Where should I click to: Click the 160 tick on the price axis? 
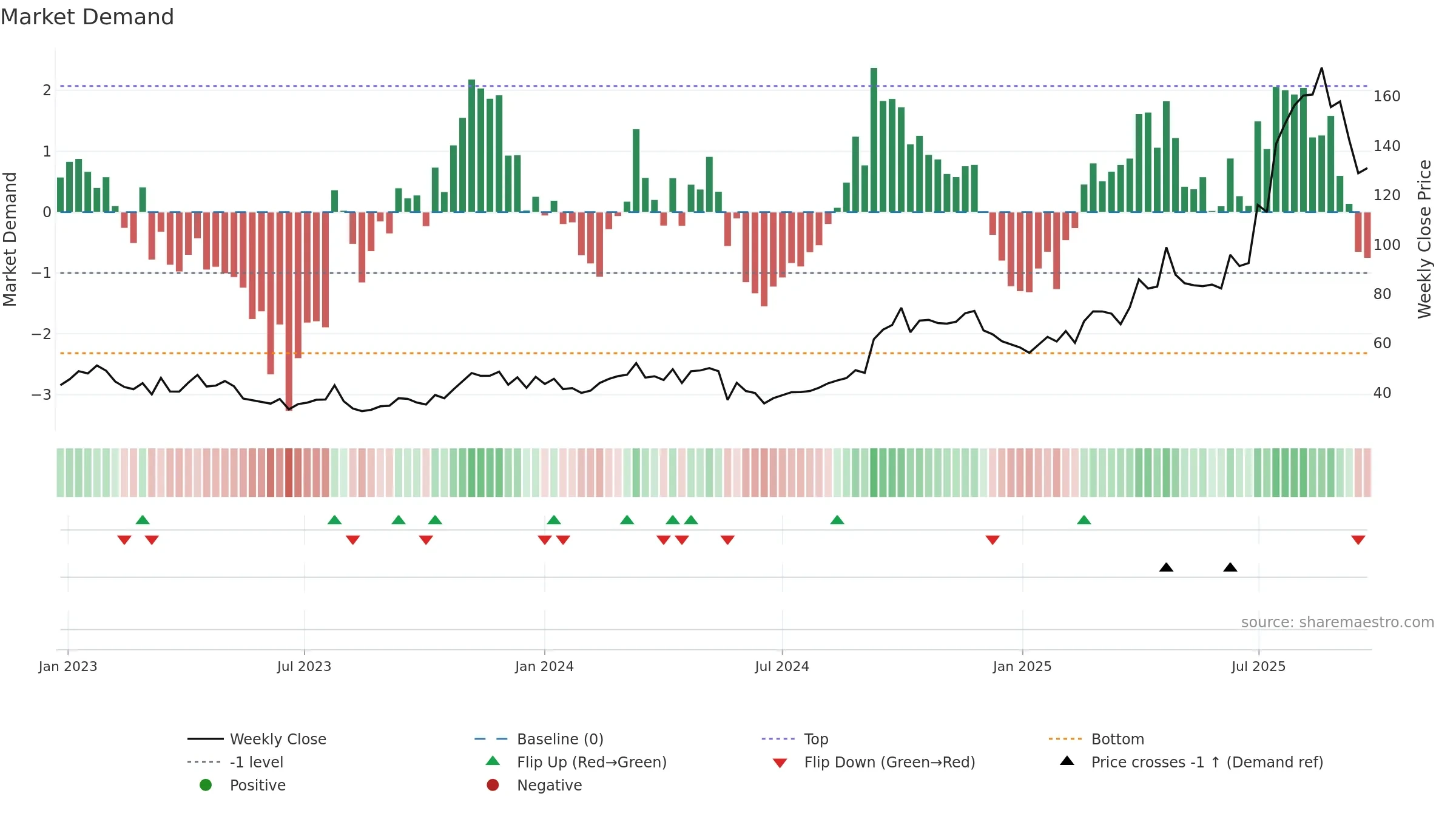pyautogui.click(x=1387, y=96)
